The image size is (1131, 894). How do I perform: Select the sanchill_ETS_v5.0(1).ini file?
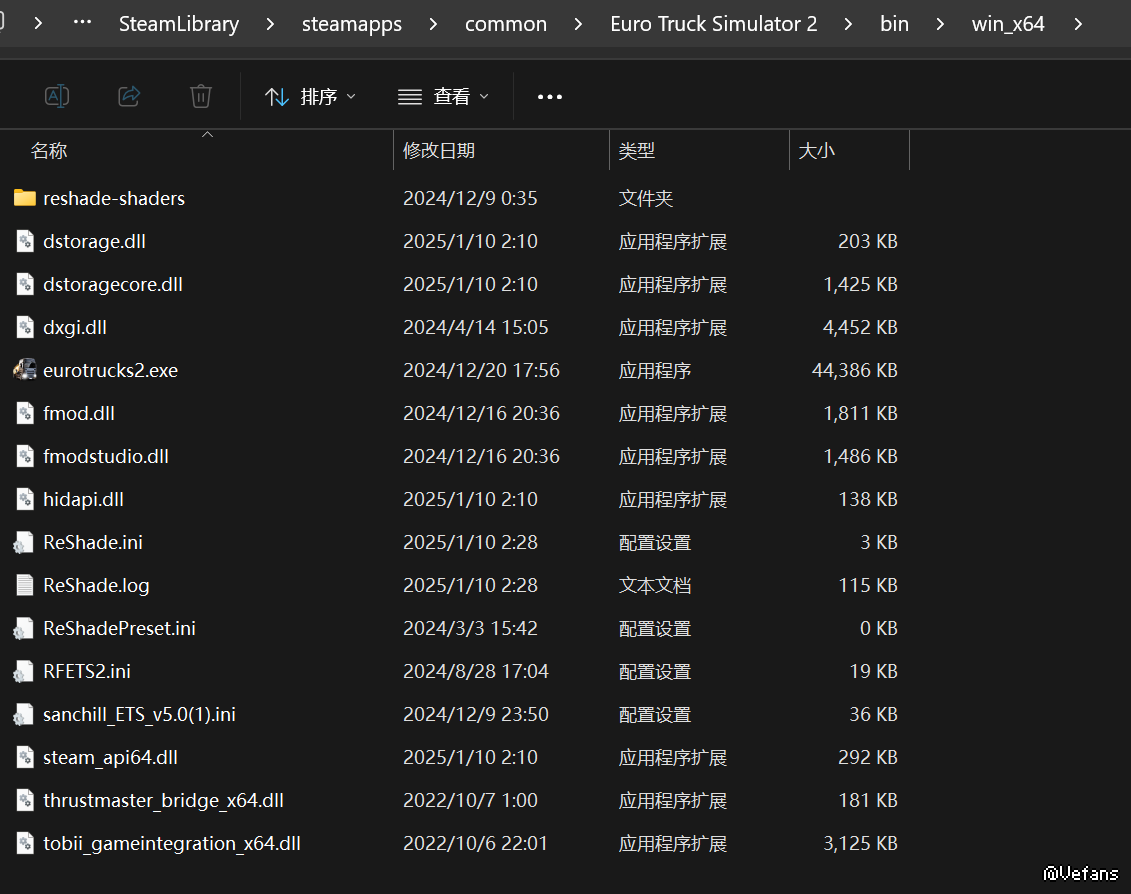[x=139, y=714]
